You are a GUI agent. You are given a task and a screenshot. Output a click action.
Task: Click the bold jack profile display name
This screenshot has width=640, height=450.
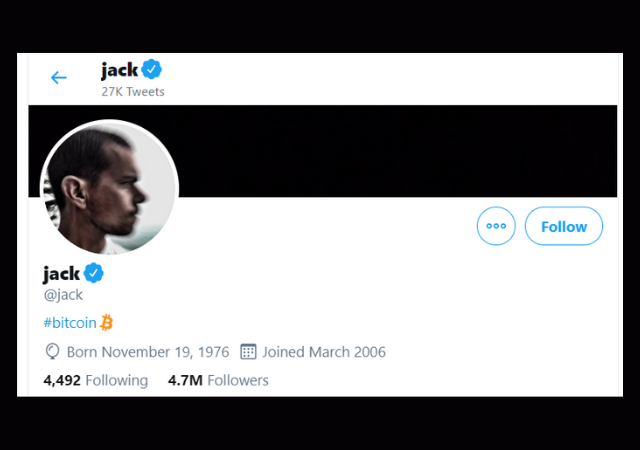pyautogui.click(x=61, y=273)
